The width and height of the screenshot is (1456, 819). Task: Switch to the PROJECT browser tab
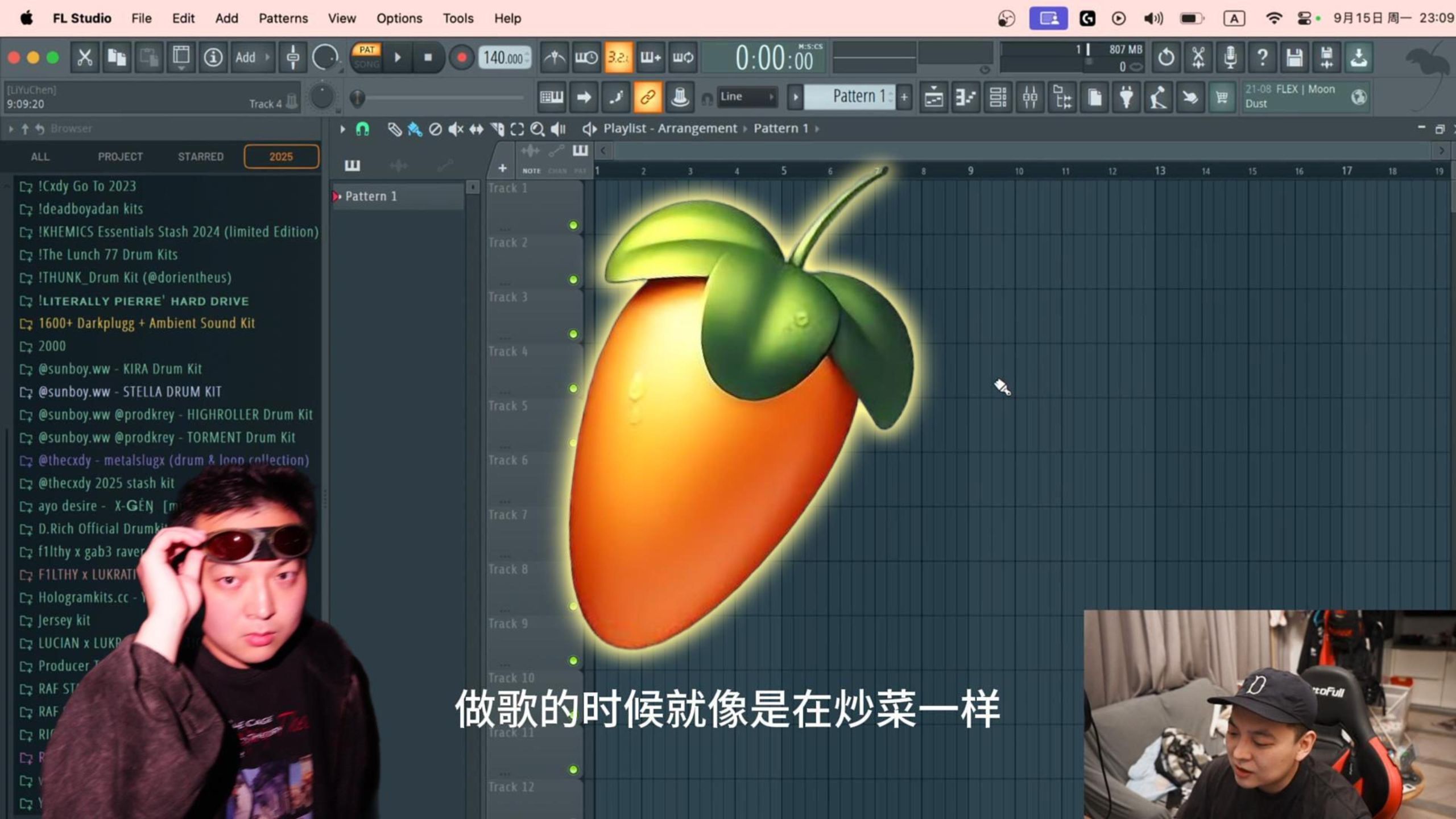(x=120, y=156)
